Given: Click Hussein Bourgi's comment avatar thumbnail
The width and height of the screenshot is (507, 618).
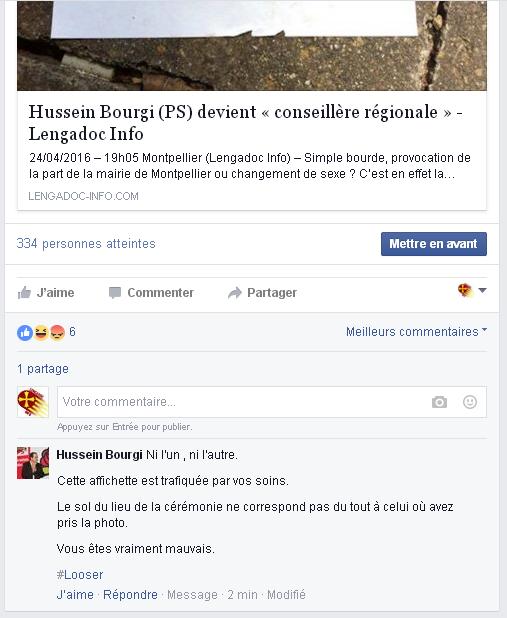Looking at the screenshot, I should (33, 463).
